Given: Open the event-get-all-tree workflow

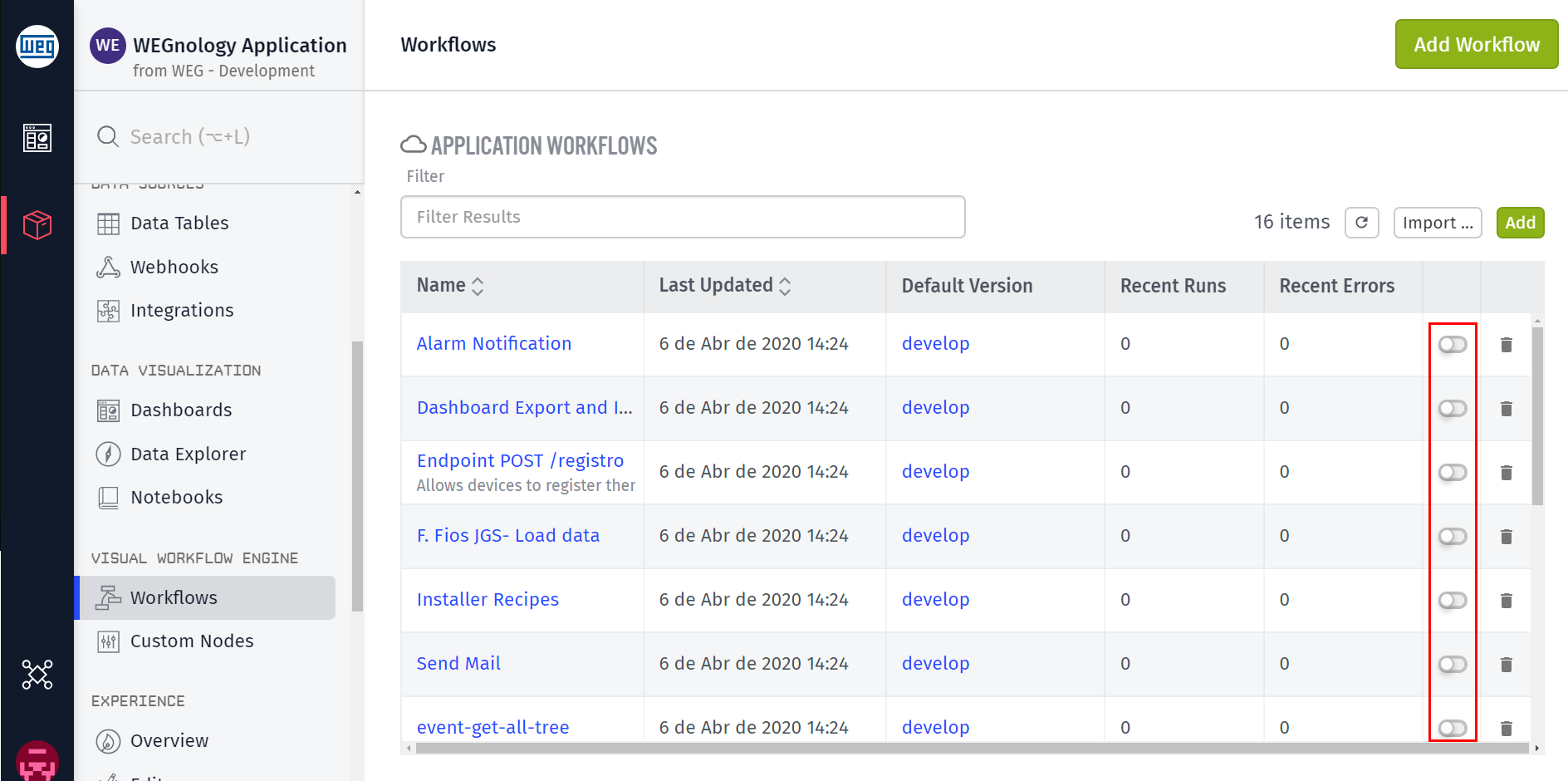Looking at the screenshot, I should [493, 728].
